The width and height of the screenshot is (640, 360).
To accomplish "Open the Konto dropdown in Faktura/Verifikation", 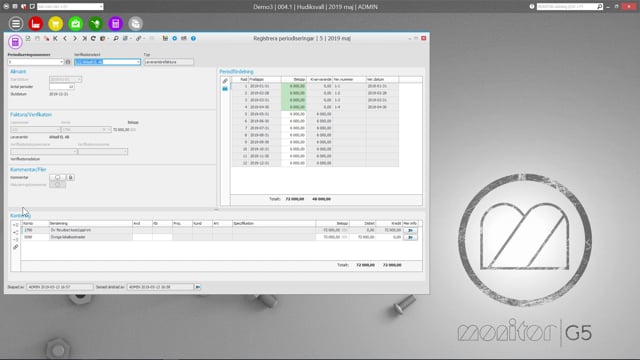I will tap(109, 129).
